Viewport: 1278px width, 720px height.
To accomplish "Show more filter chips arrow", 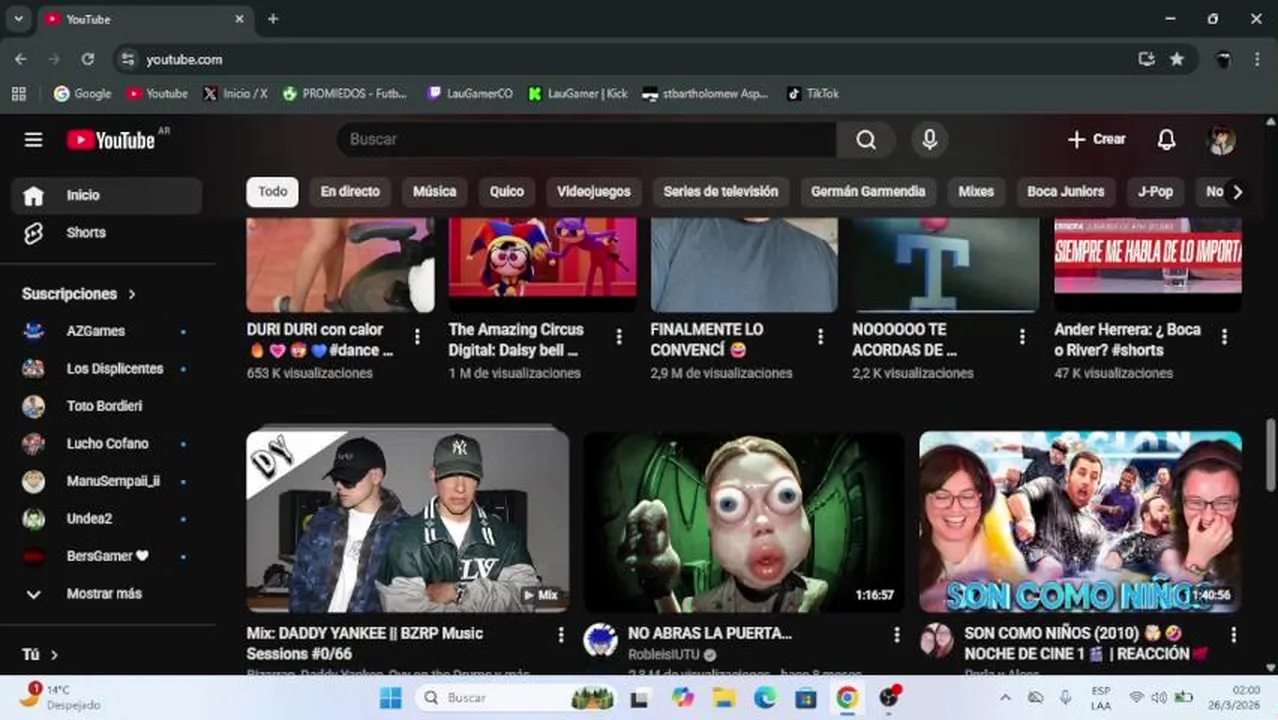I will (1237, 192).
